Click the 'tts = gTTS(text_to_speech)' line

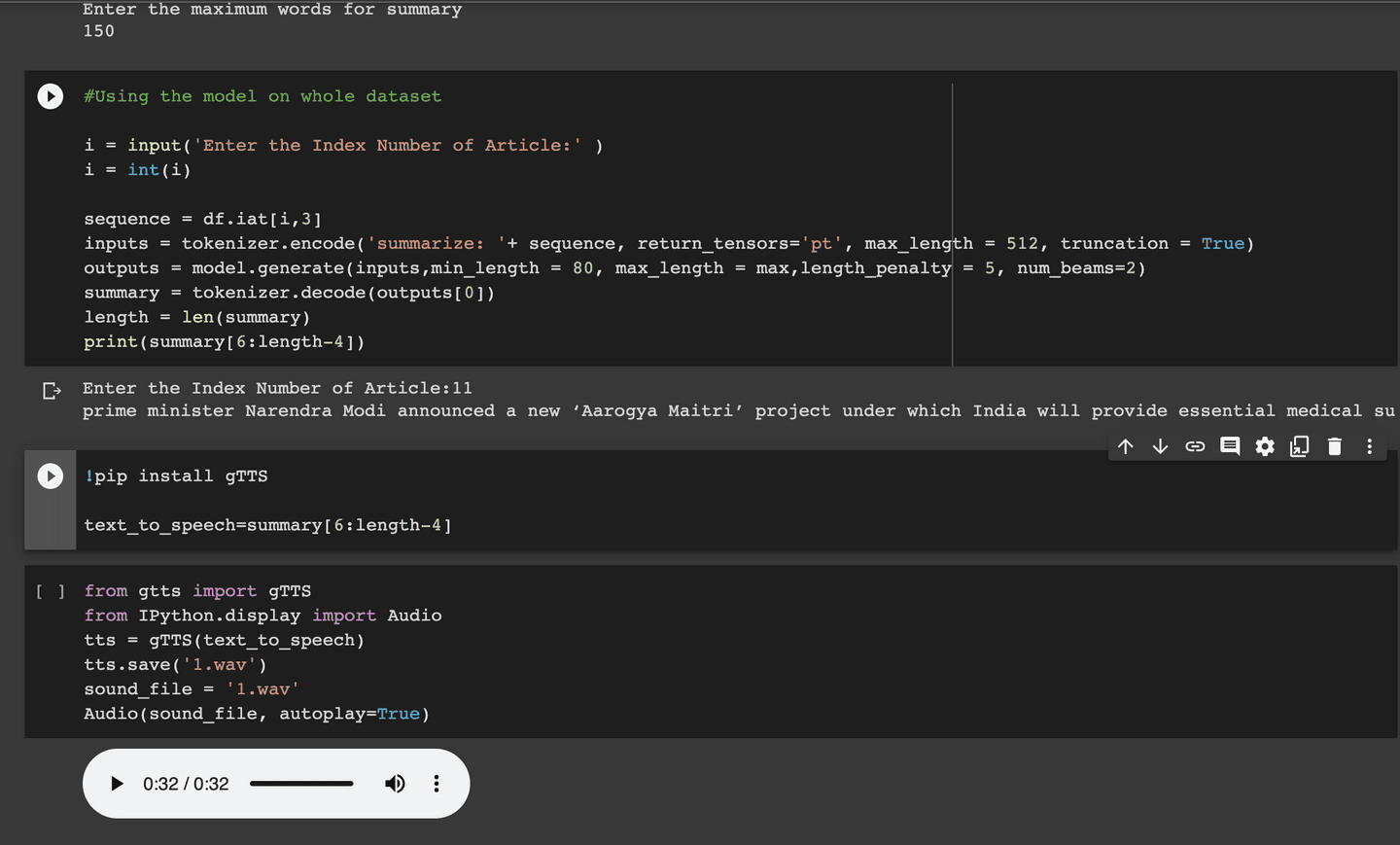224,641
